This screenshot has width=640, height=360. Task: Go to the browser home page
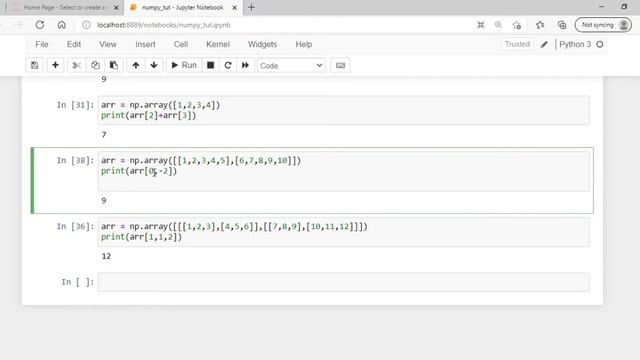[62, 25]
